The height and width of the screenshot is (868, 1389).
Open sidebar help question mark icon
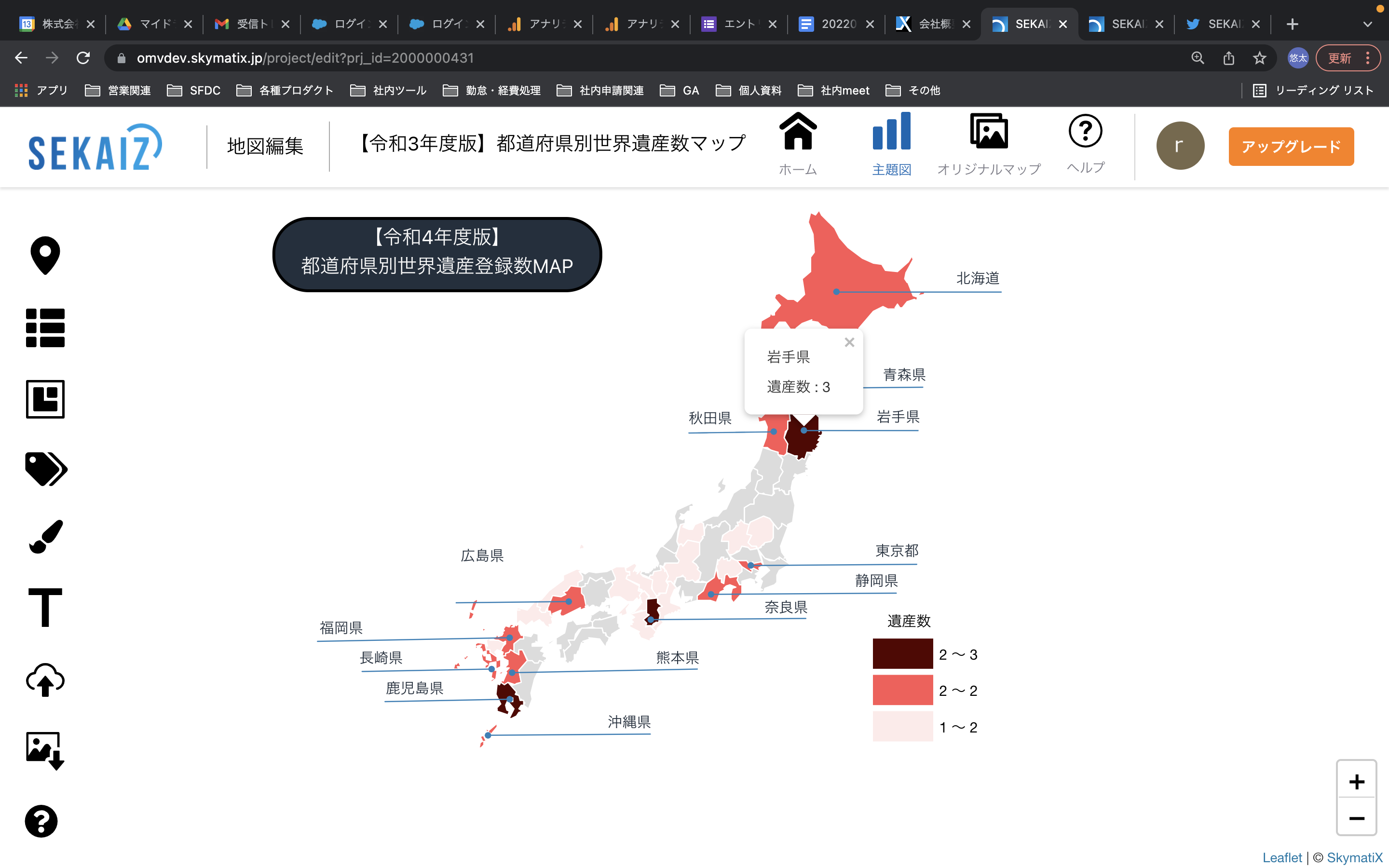pos(41,822)
